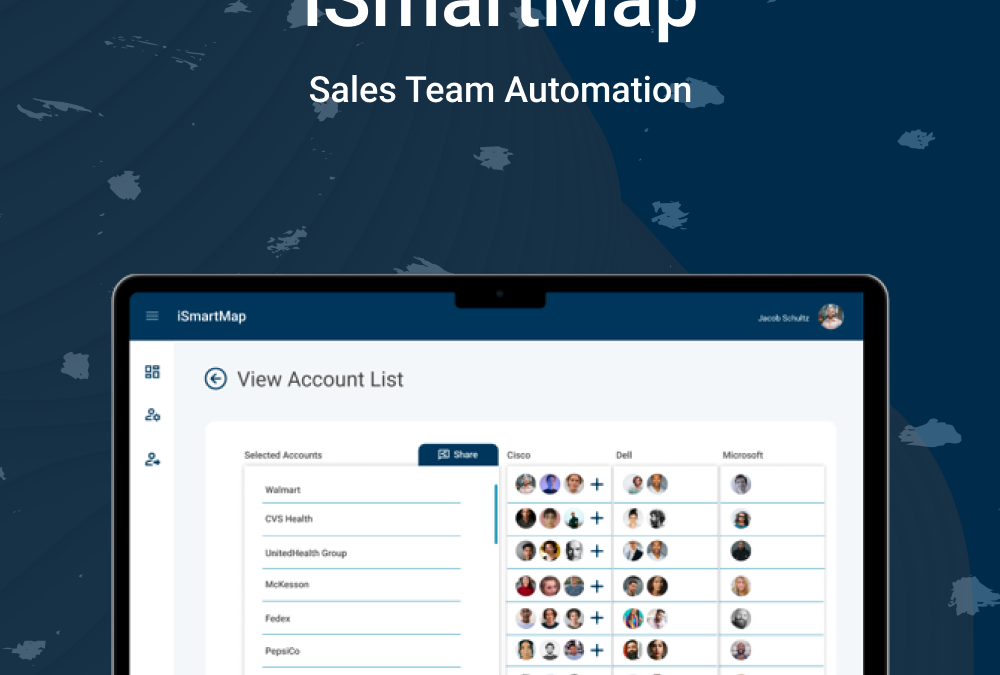Click the iSmartMap app title in header
The width and height of the screenshot is (1000, 675).
[211, 316]
